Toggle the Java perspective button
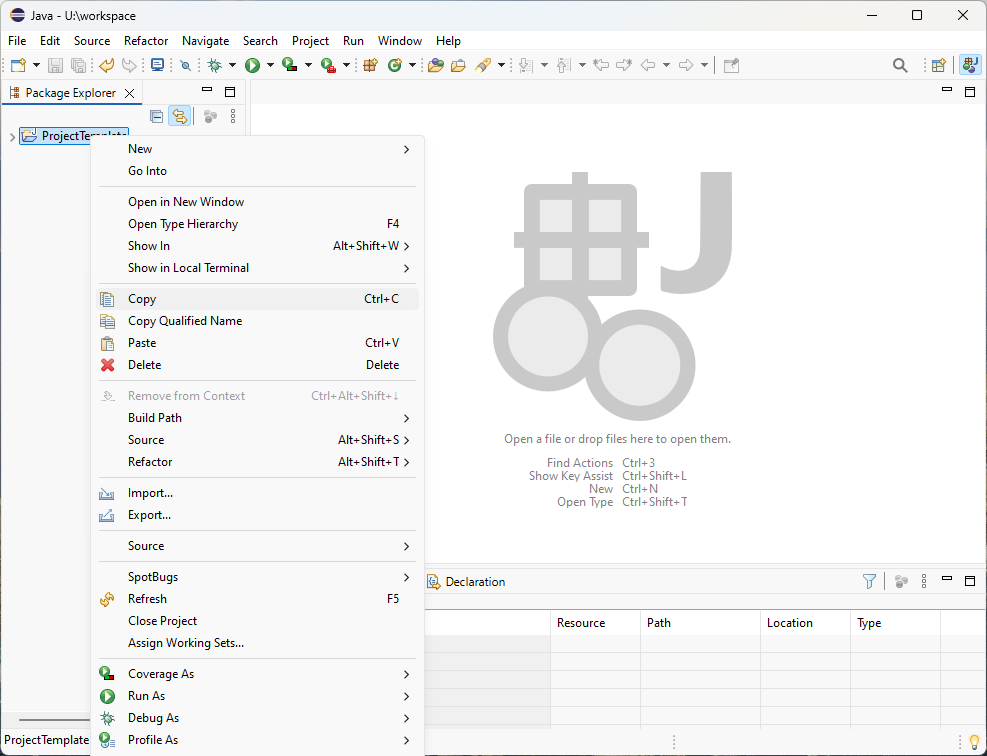 point(969,66)
